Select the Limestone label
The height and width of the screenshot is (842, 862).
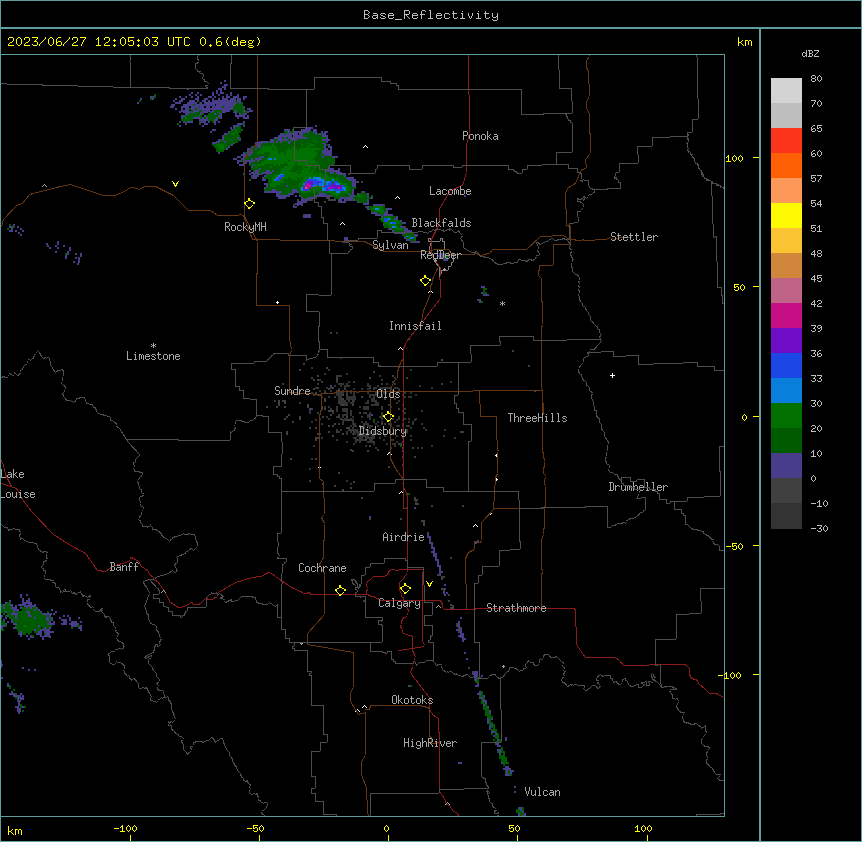[x=153, y=356]
